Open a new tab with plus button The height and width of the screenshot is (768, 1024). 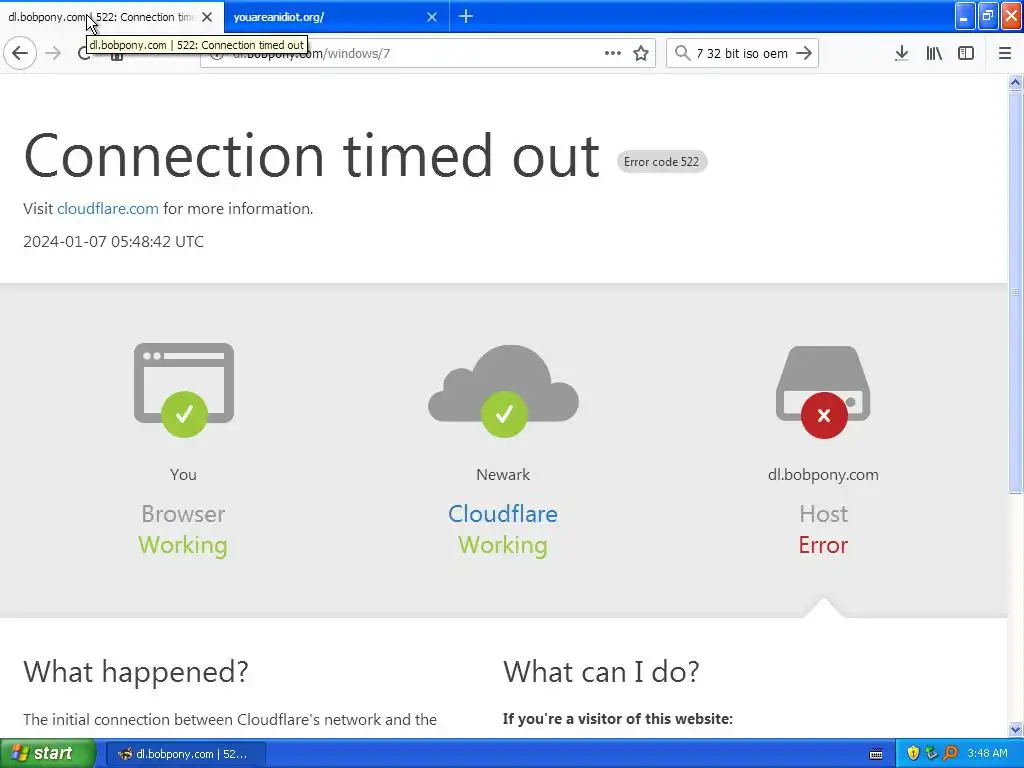466,16
